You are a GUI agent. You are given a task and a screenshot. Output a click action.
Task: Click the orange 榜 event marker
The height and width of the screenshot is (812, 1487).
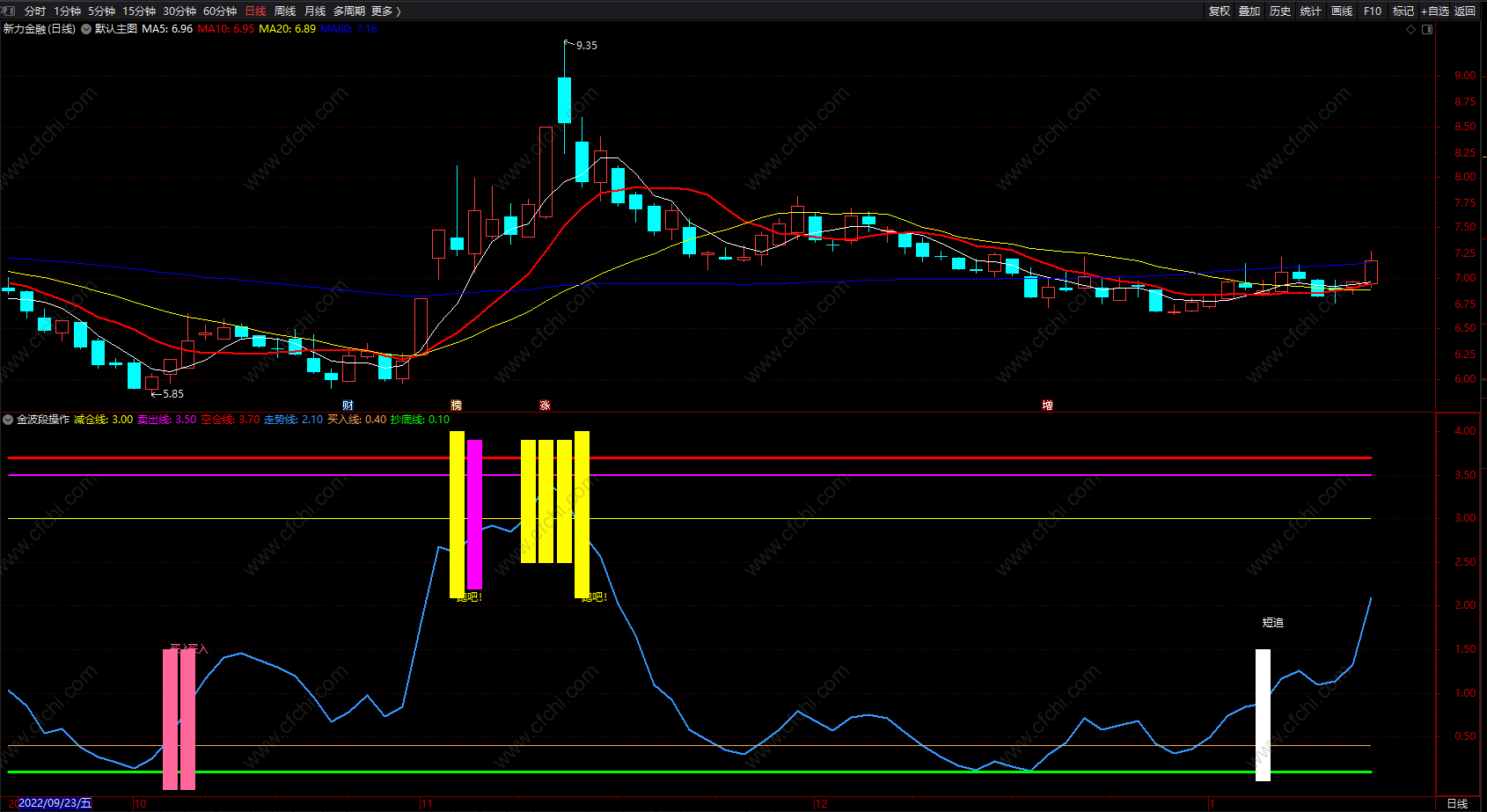[x=456, y=405]
